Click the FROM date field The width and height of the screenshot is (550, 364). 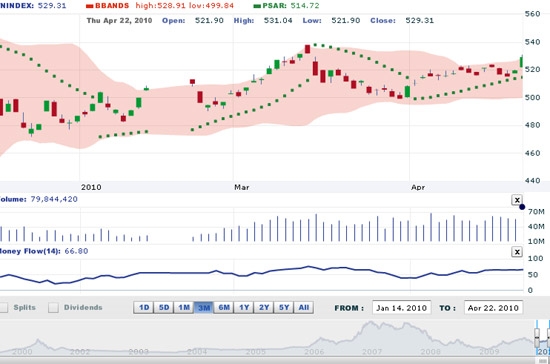click(x=402, y=308)
